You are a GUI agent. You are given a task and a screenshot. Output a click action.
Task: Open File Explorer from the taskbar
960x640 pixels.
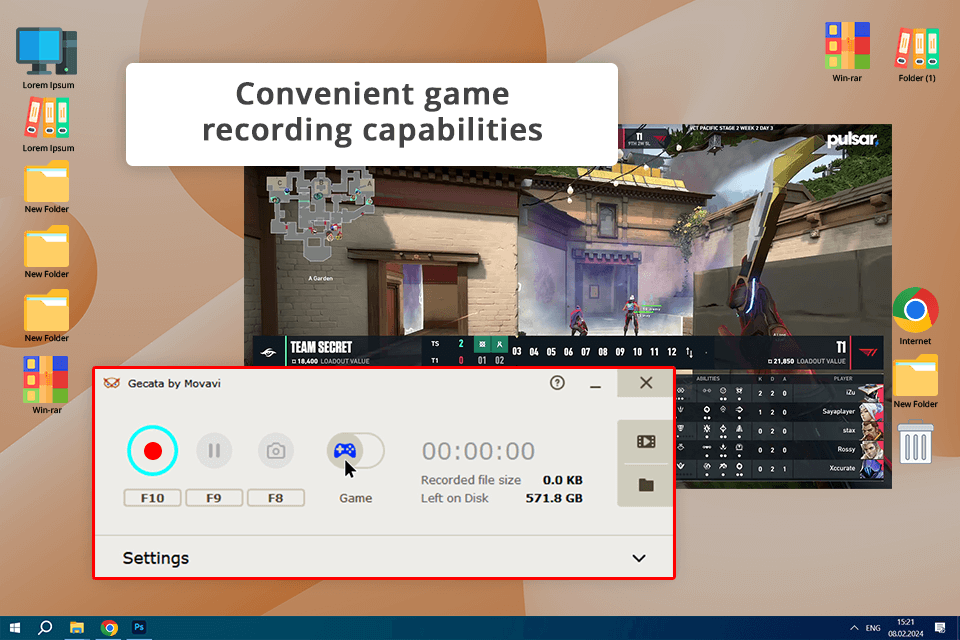77,628
